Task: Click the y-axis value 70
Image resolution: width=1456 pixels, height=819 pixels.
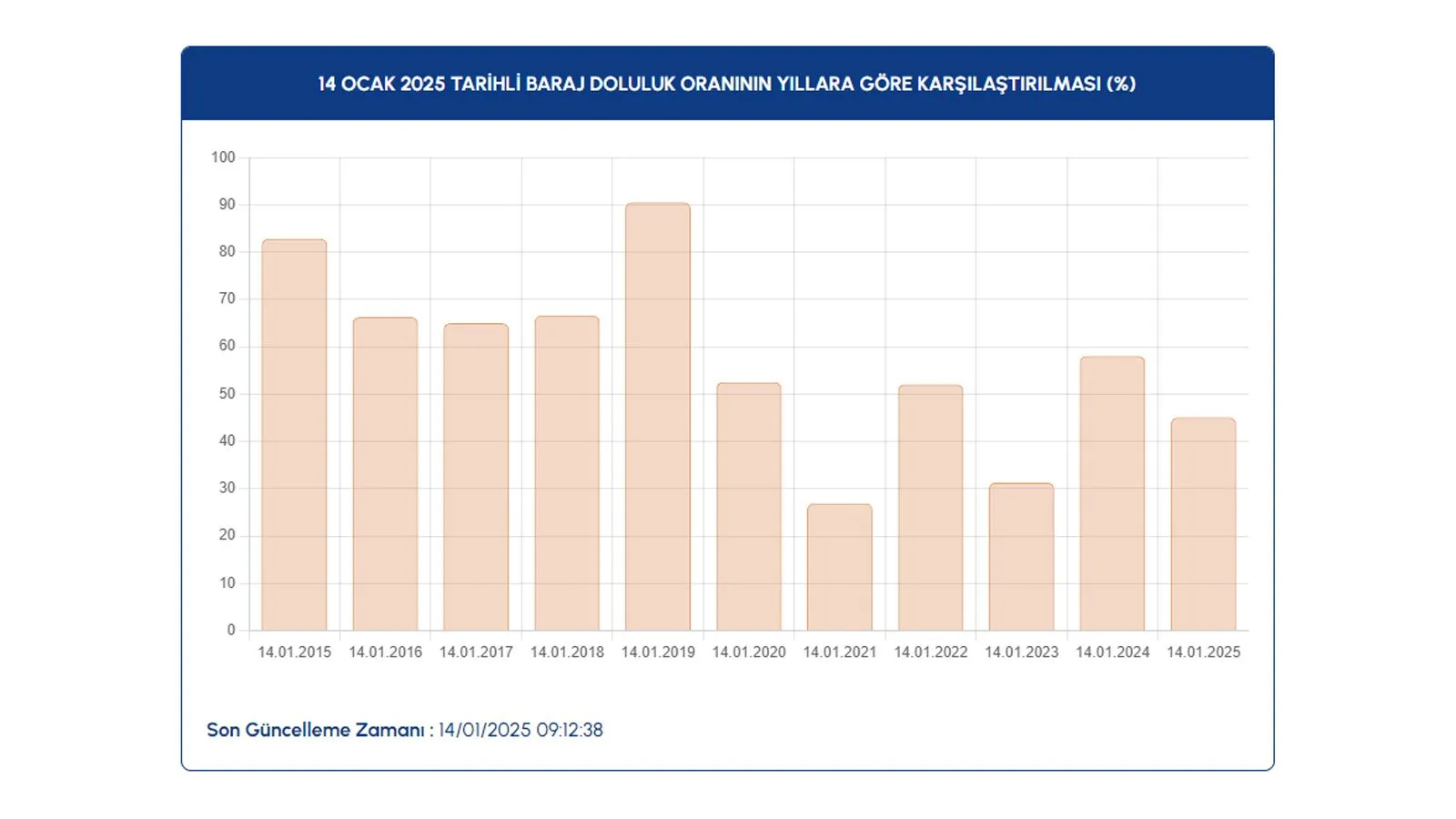Action: (x=227, y=298)
